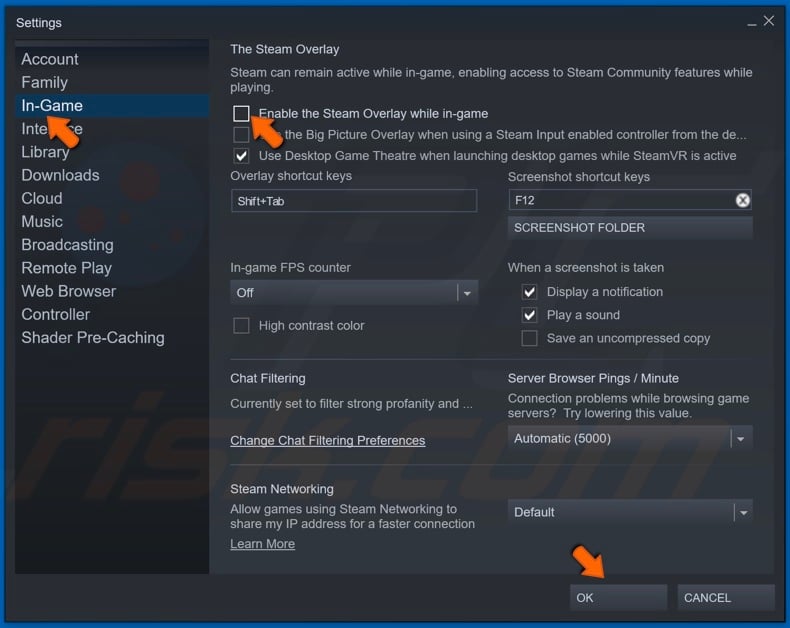The height and width of the screenshot is (628, 790).
Task: Switch to Broadcasting settings
Action: 112,245
